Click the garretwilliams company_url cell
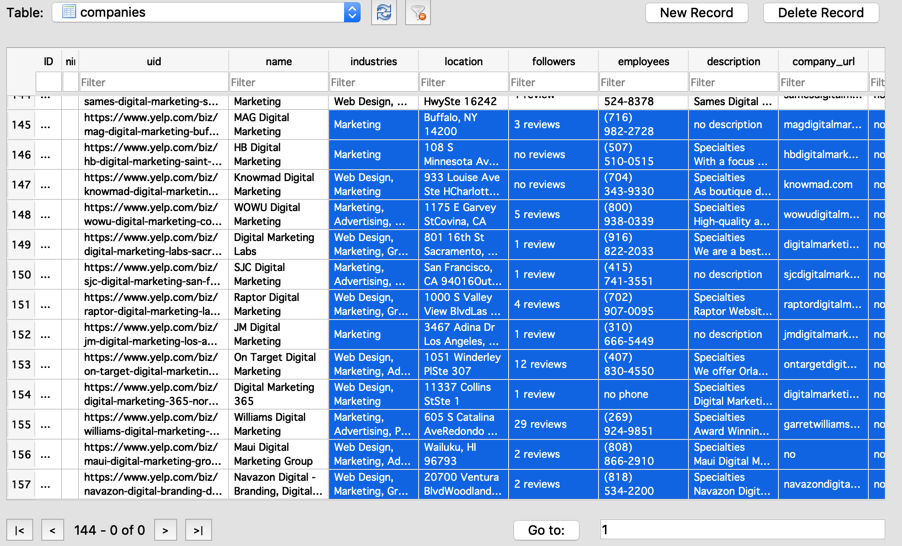This screenshot has width=902, height=546. [823, 424]
